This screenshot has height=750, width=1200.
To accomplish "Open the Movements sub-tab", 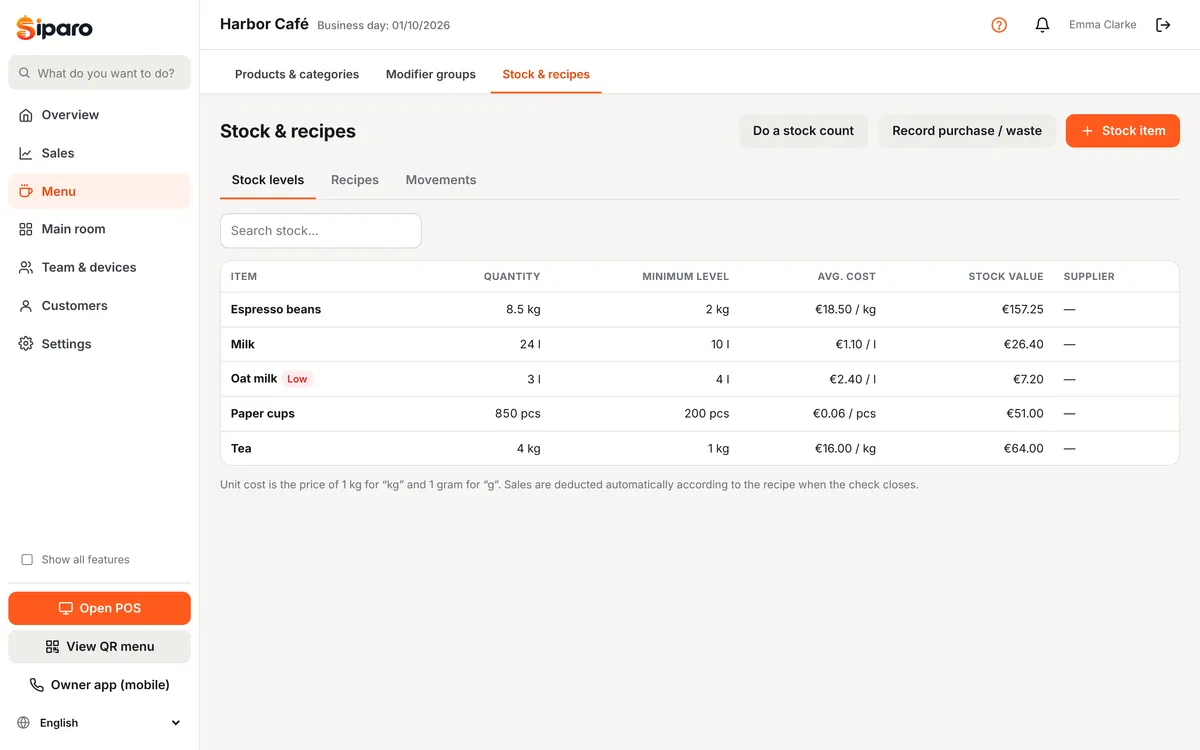I will click(441, 180).
